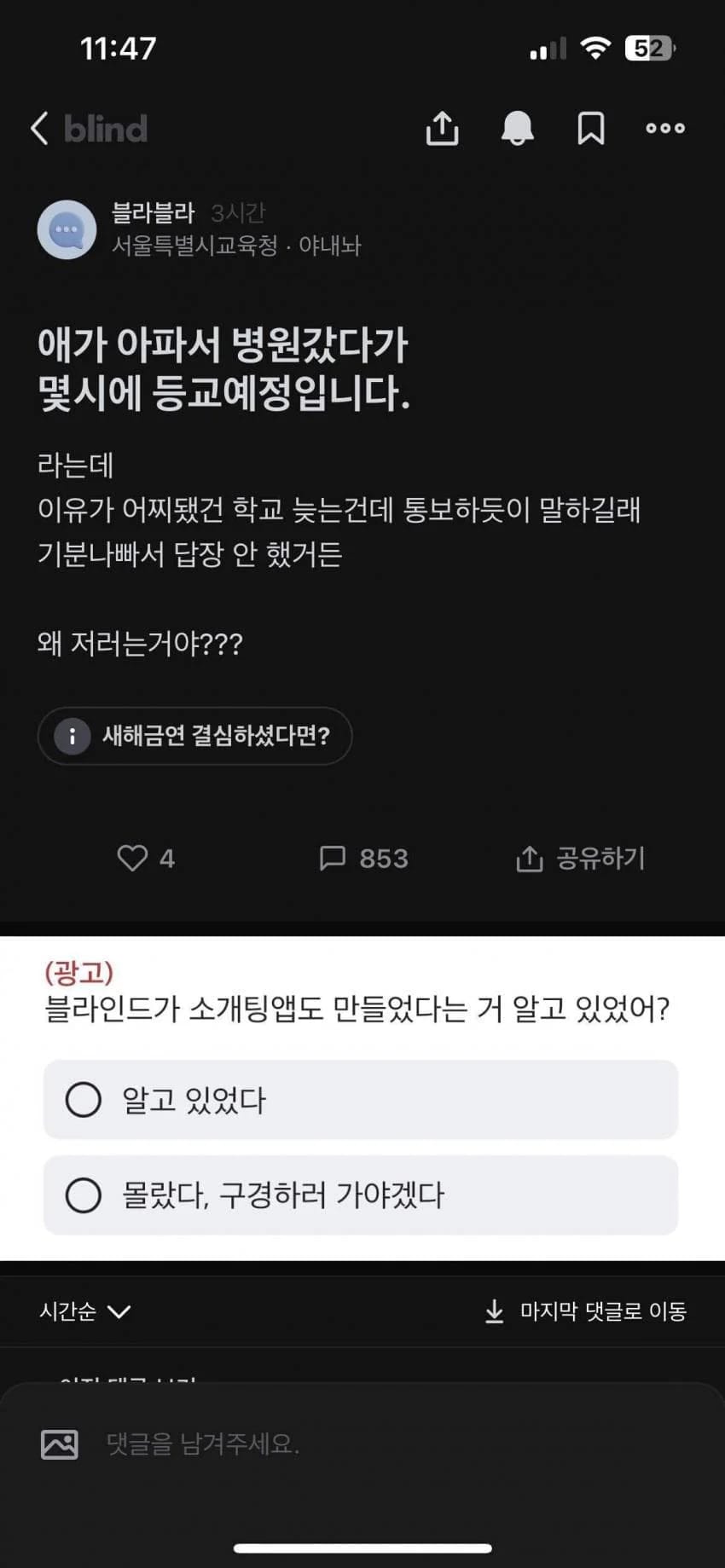Open the 새해금연 결심하셨다면? info chip
The width and height of the screenshot is (725, 1568).
194,736
